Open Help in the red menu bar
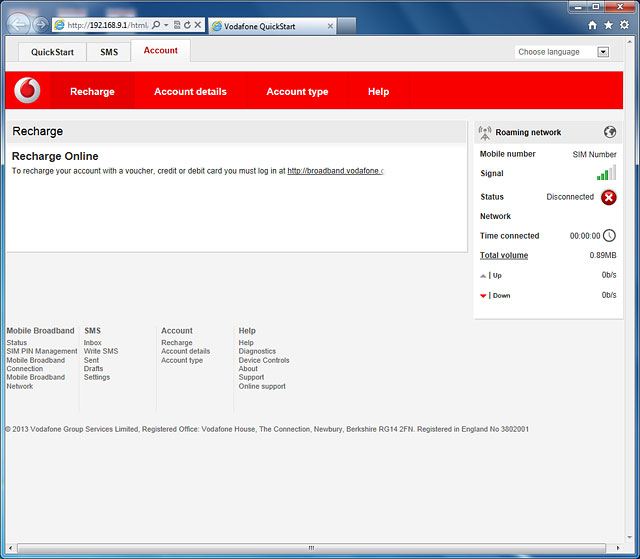 (x=378, y=91)
